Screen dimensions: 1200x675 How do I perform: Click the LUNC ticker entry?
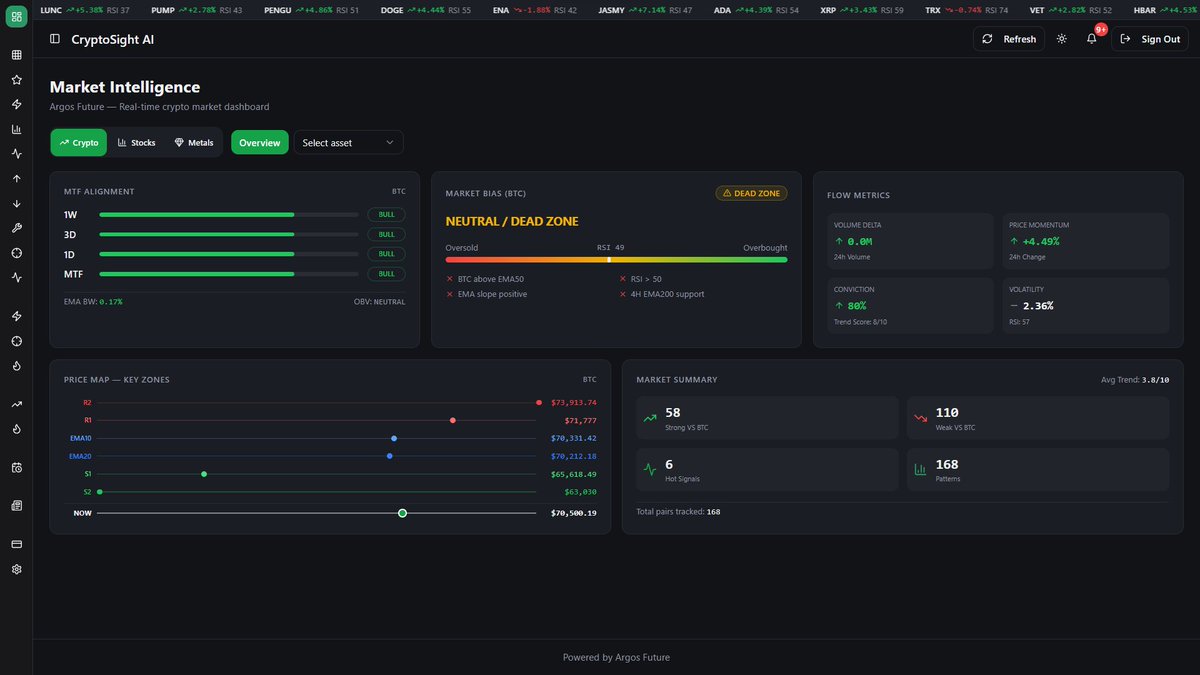(x=85, y=10)
